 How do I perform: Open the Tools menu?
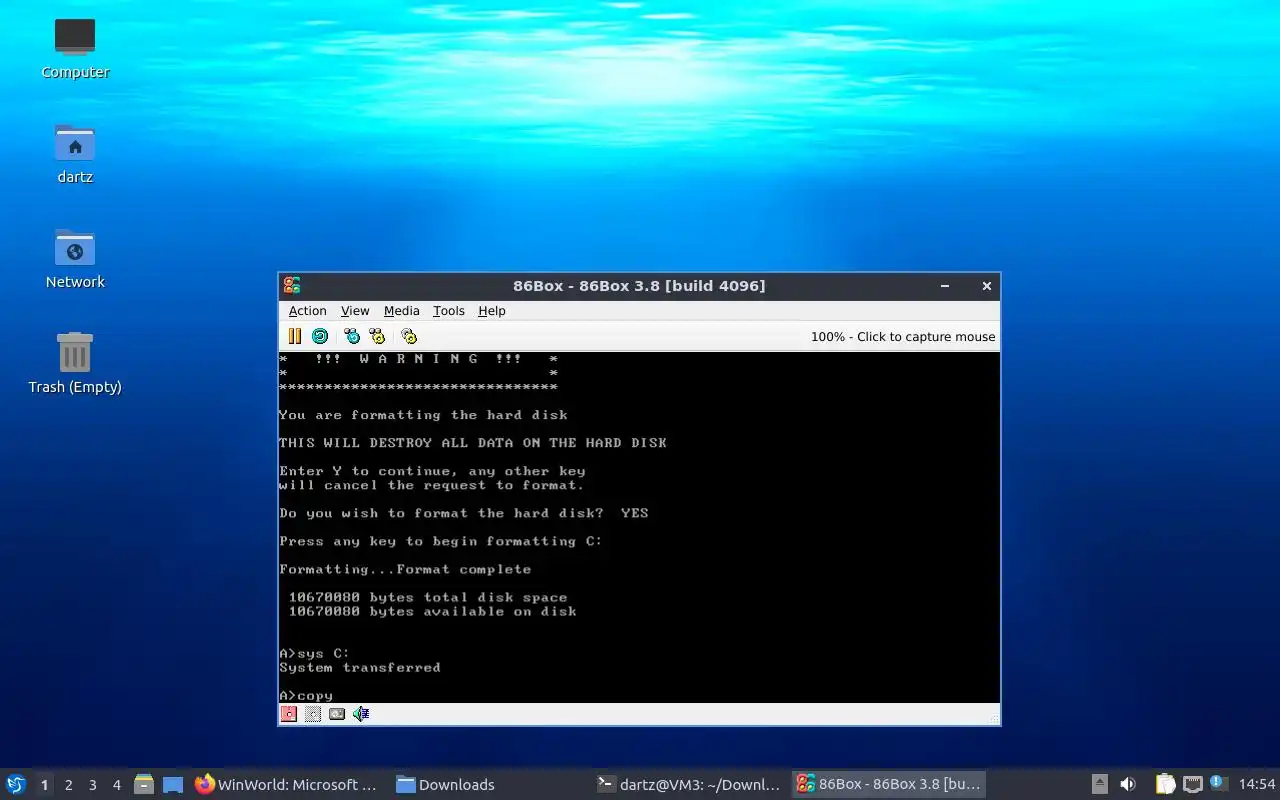[449, 311]
